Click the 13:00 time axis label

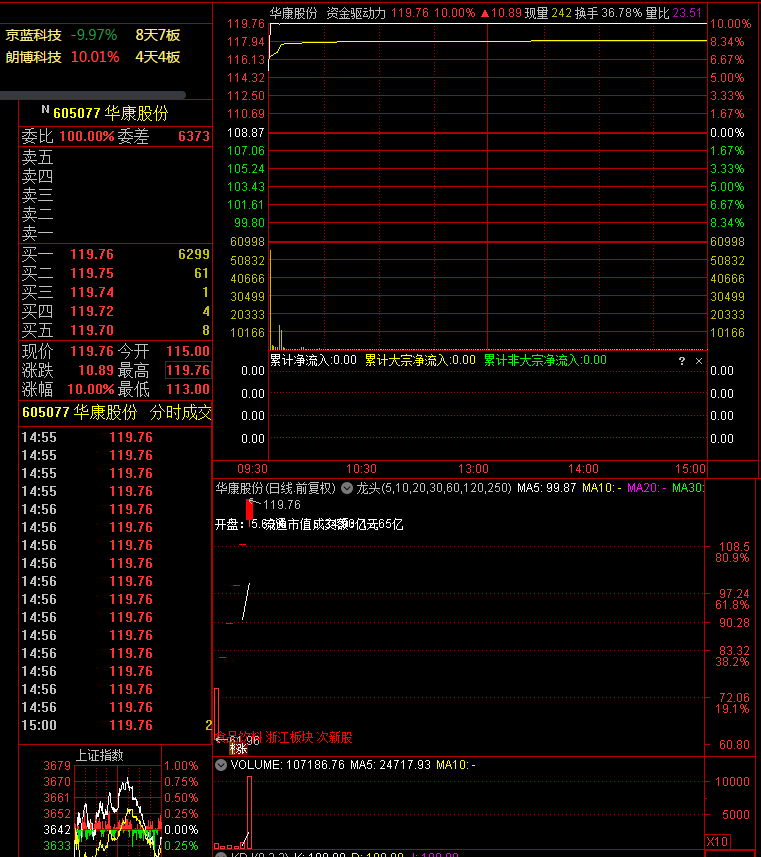click(473, 469)
